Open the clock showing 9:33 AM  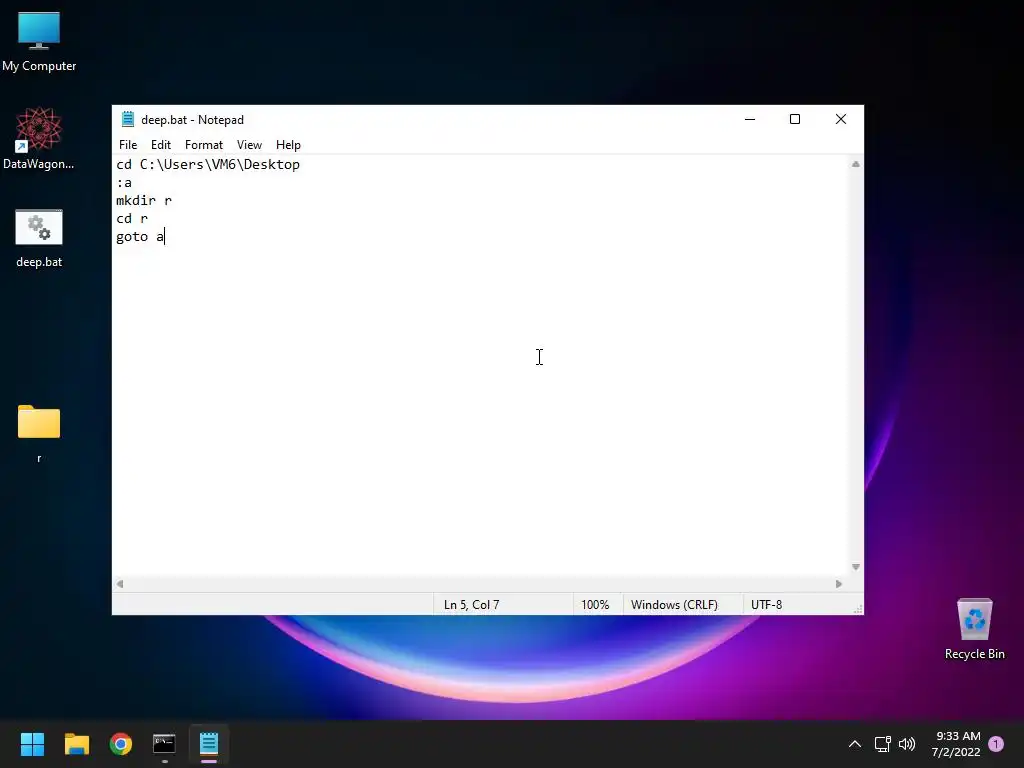956,744
